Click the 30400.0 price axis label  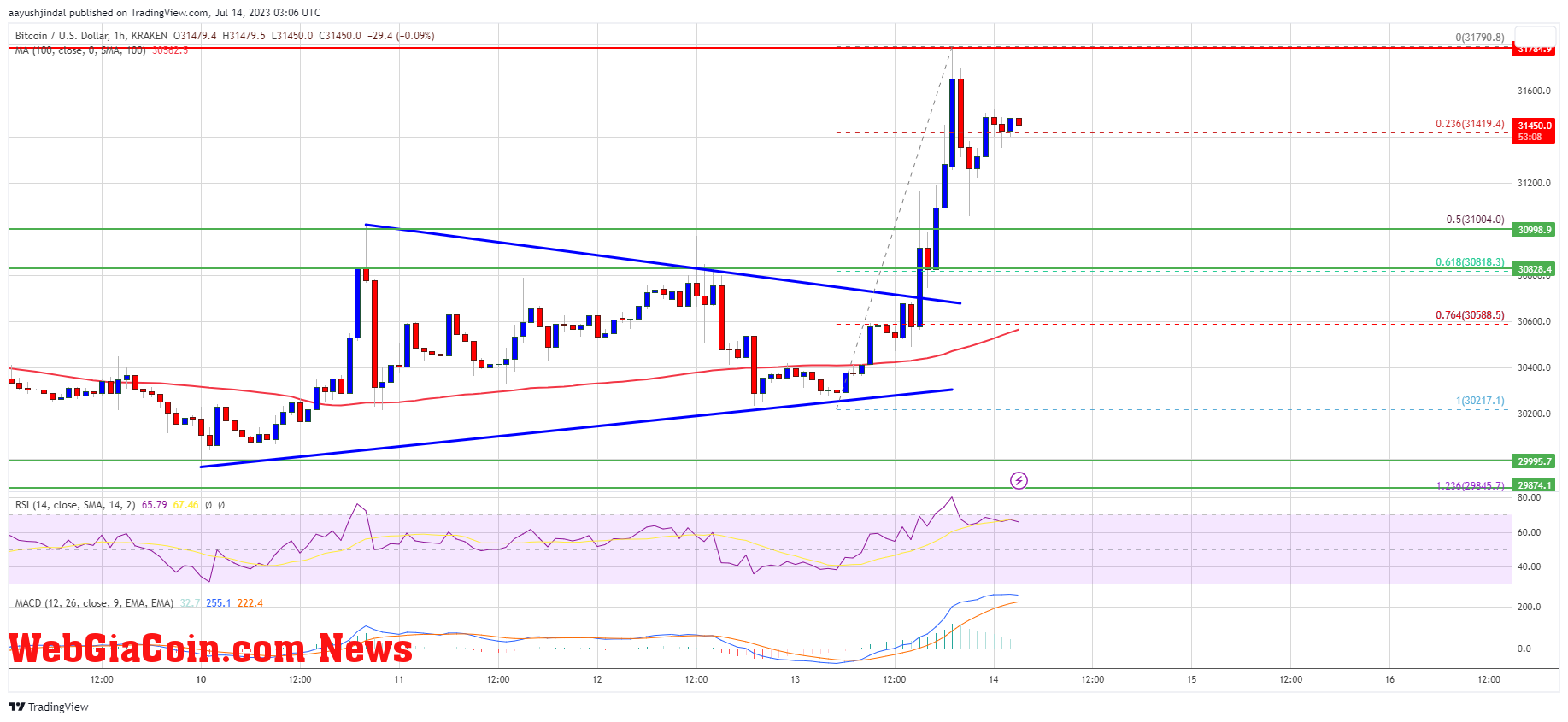tap(1534, 367)
